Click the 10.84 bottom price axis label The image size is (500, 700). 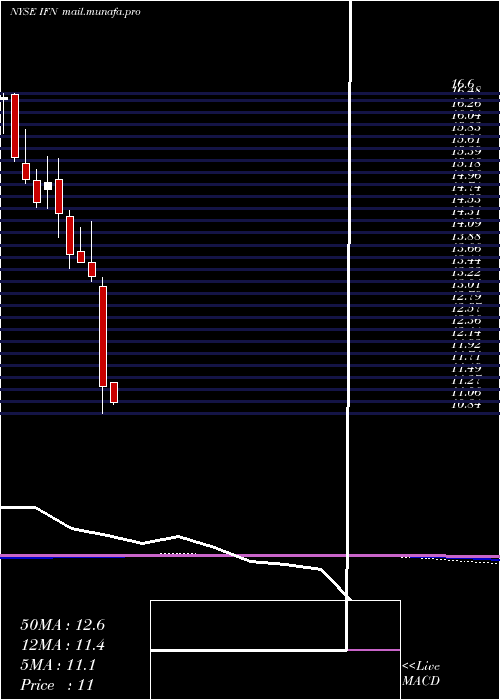(x=466, y=405)
